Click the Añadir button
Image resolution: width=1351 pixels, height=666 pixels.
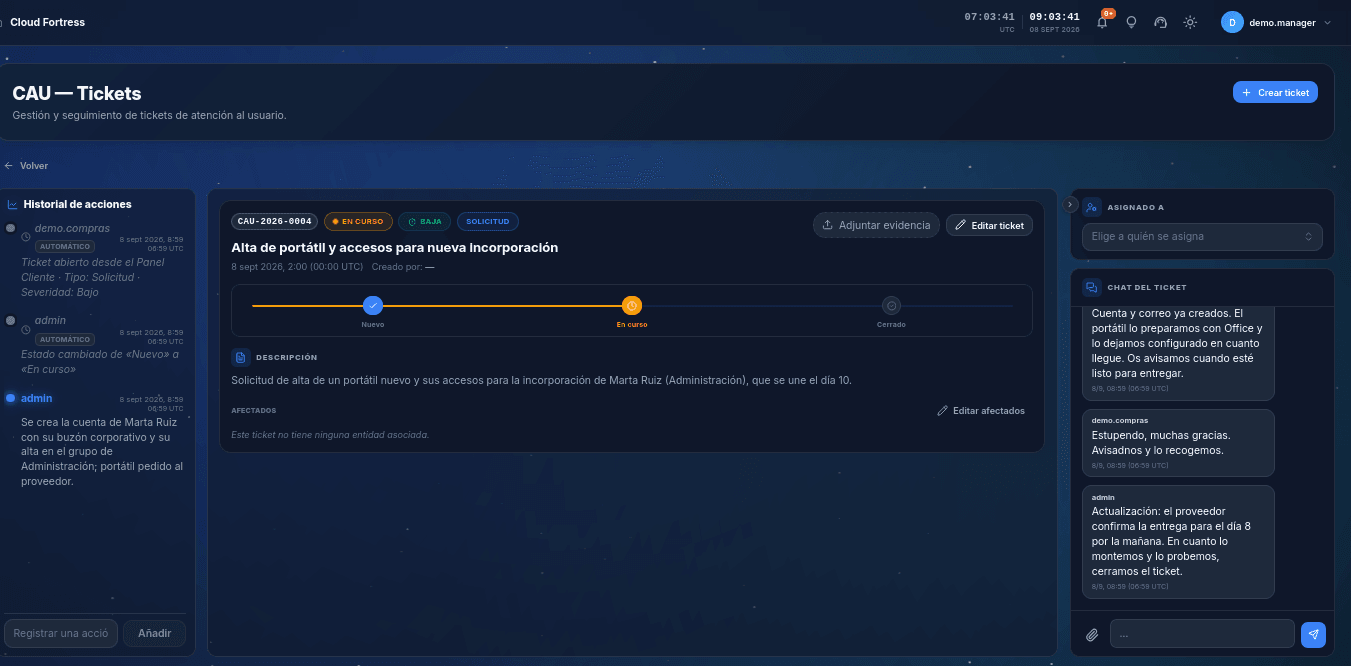coord(154,633)
